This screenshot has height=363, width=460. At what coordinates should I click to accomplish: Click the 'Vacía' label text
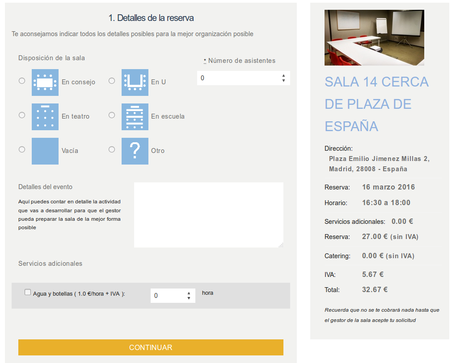70,151
